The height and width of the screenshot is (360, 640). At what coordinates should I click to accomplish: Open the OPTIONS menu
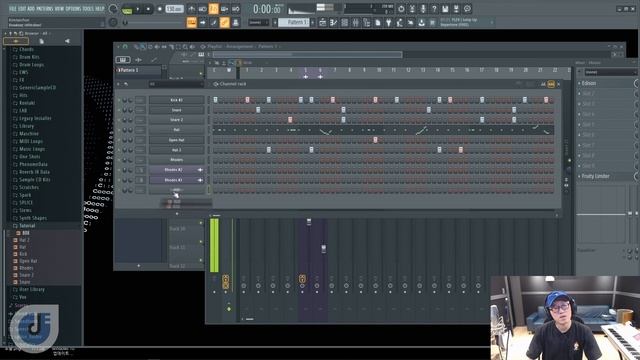pos(73,8)
